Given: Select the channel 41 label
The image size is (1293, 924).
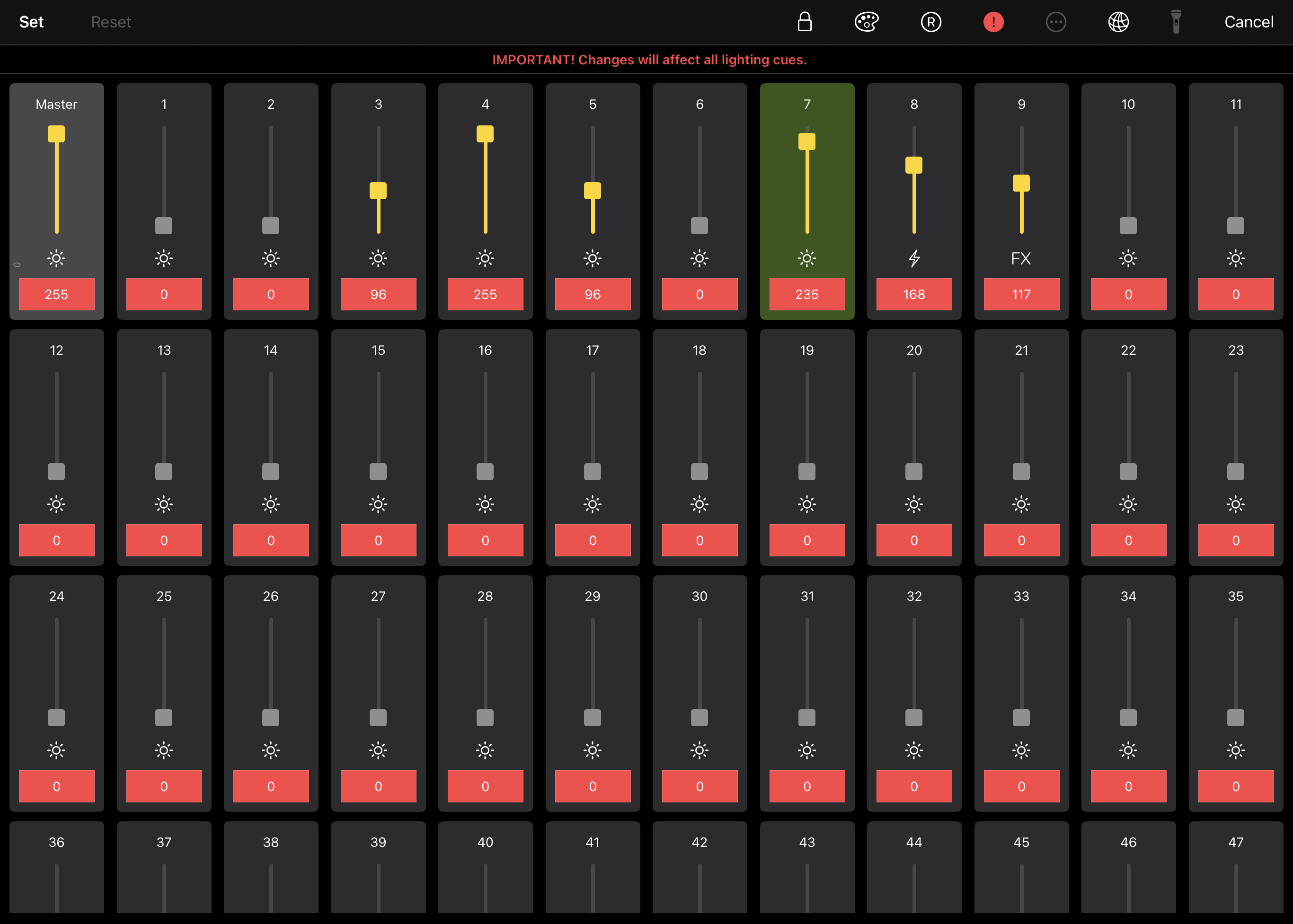Looking at the screenshot, I should click(593, 842).
